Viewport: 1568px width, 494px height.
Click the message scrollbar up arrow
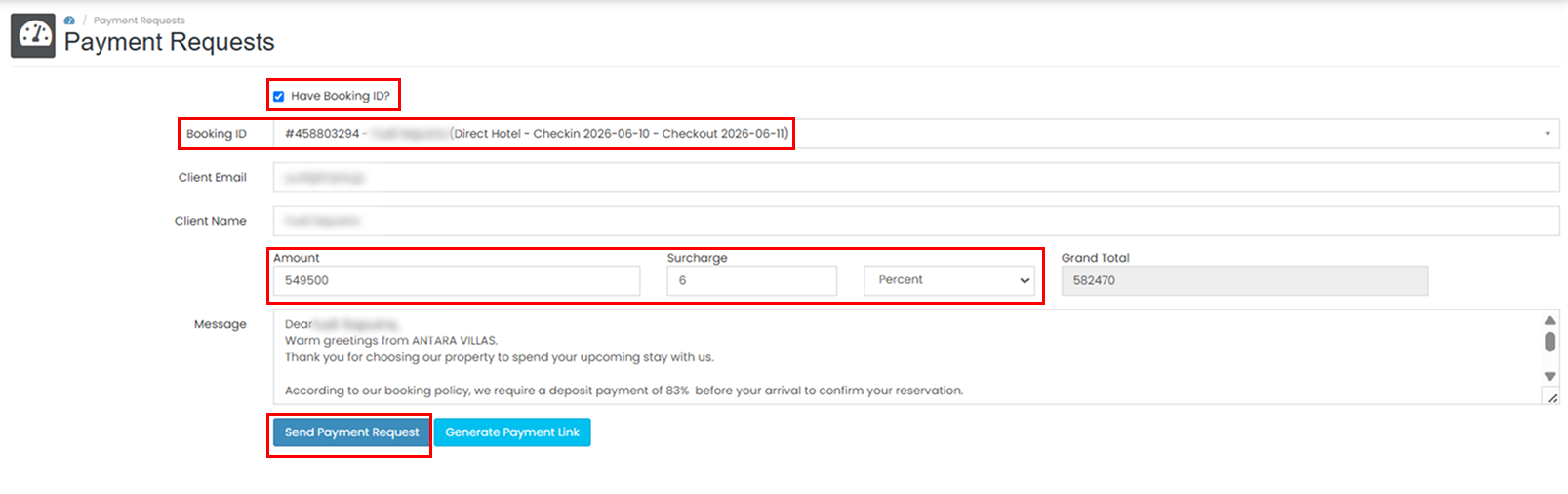(1549, 320)
